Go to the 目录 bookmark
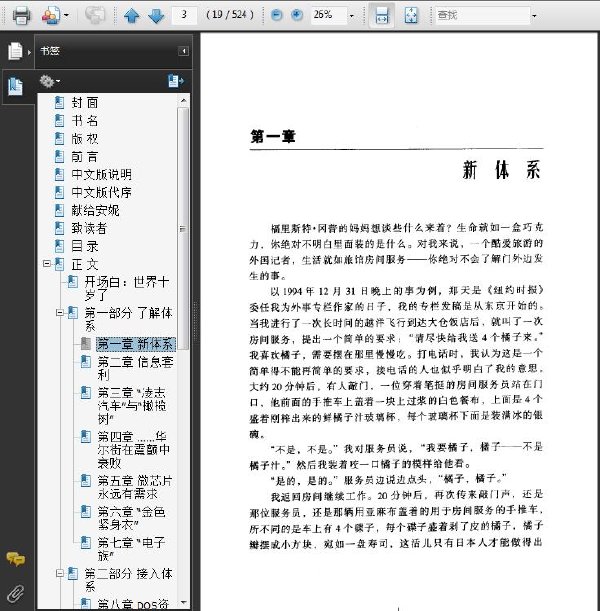This screenshot has width=600, height=611. 85,246
